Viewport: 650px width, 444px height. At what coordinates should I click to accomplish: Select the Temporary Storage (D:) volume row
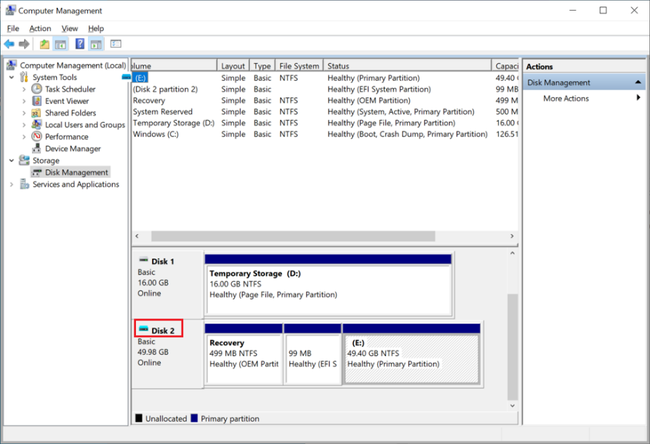point(325,123)
